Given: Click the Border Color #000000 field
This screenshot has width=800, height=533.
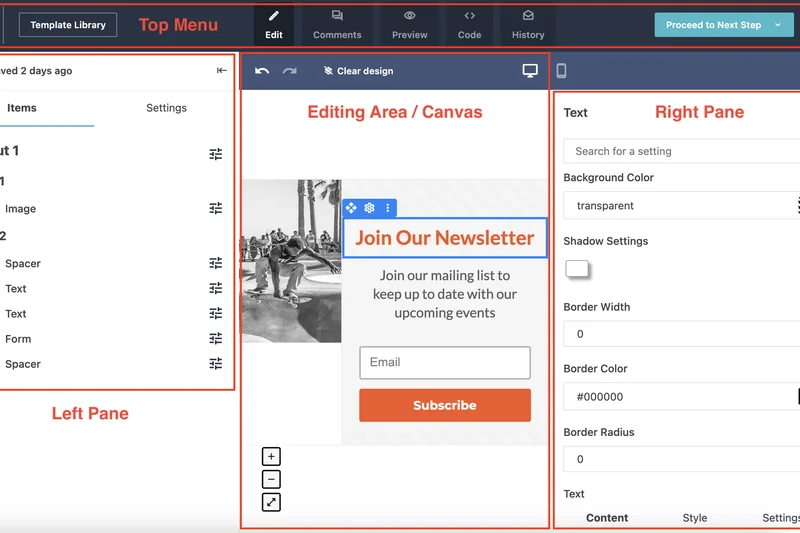Looking at the screenshot, I should (x=680, y=397).
